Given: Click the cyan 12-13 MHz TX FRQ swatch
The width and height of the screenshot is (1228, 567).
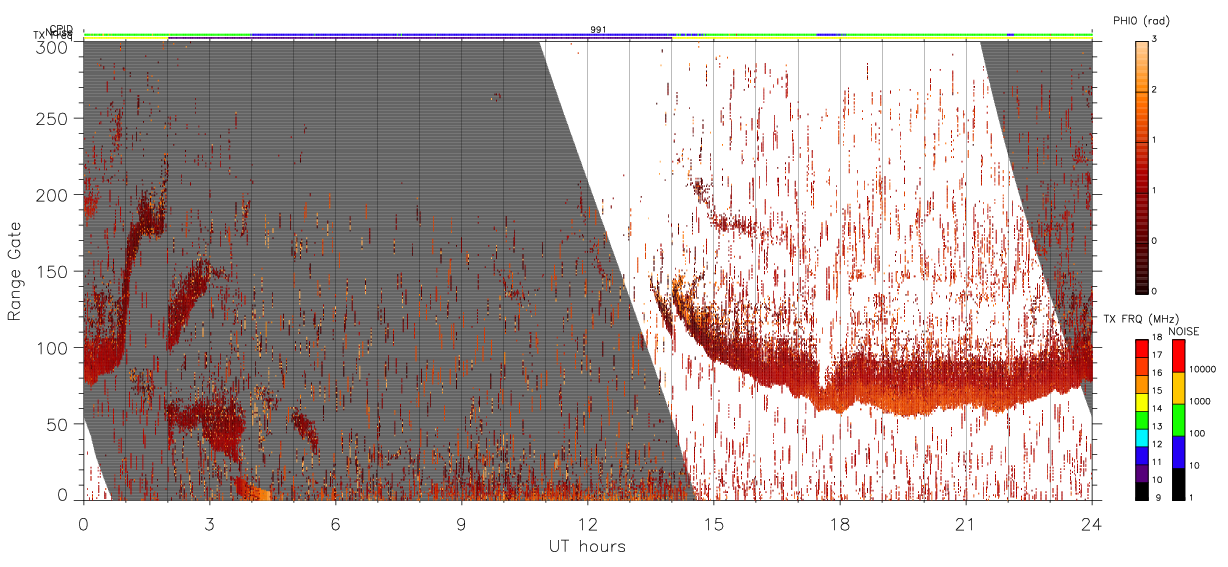Looking at the screenshot, I should pyautogui.click(x=1142, y=438).
